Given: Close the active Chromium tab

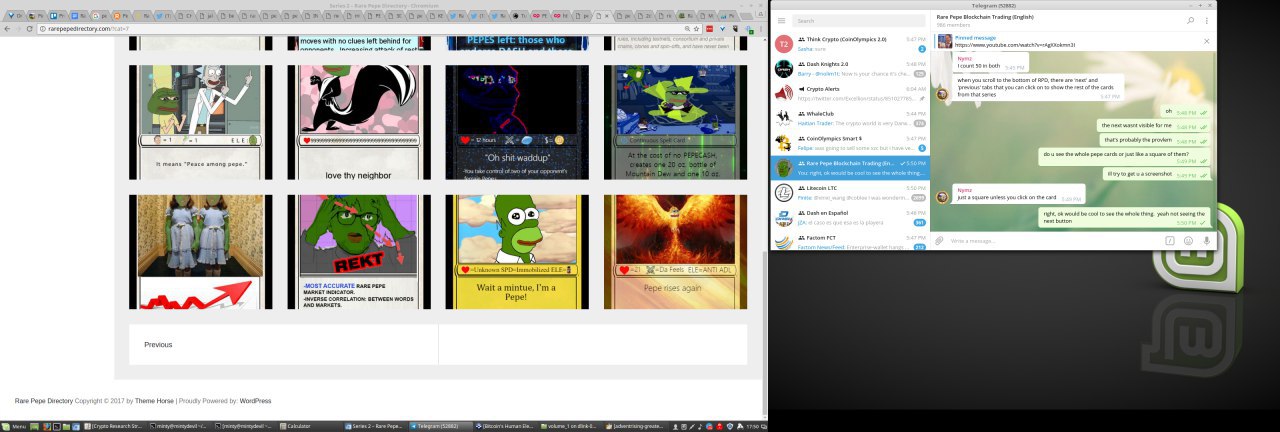Looking at the screenshot, I should pos(607,16).
